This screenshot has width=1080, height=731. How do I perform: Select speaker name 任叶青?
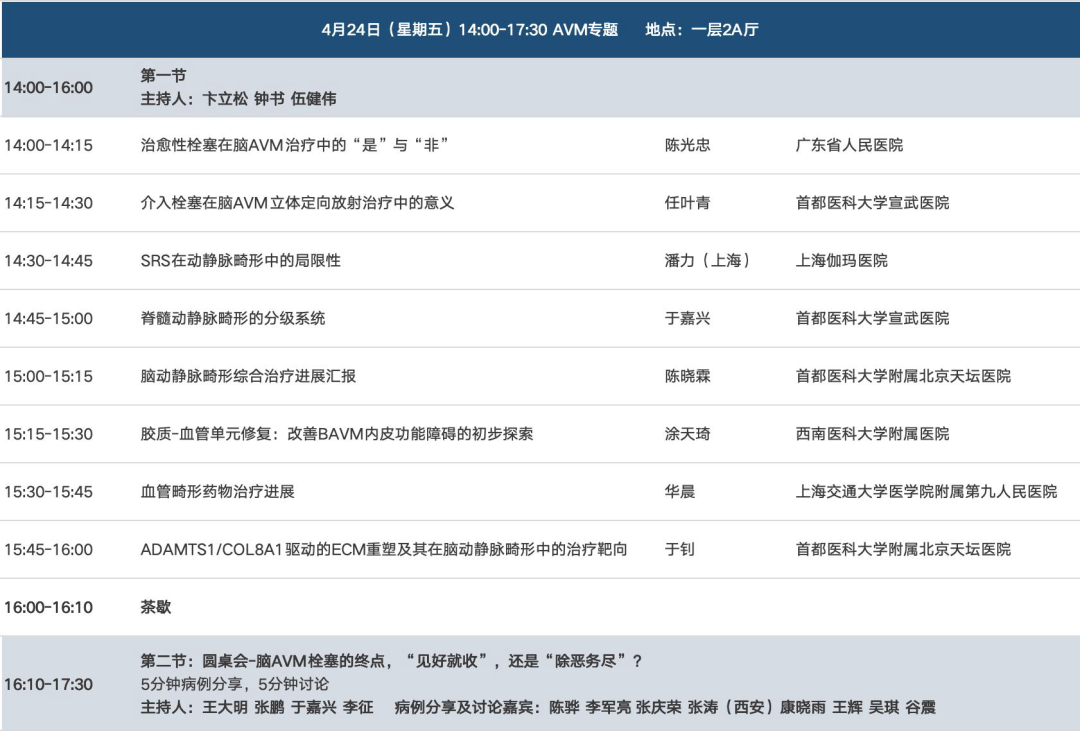tap(688, 203)
